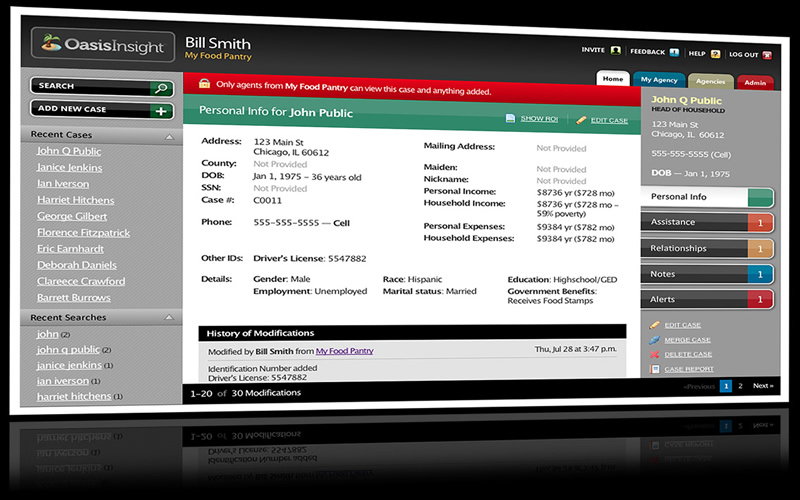Viewport: 800px width, 500px height.
Task: Open recent case Barrett Burrows
Action: [x=73, y=297]
